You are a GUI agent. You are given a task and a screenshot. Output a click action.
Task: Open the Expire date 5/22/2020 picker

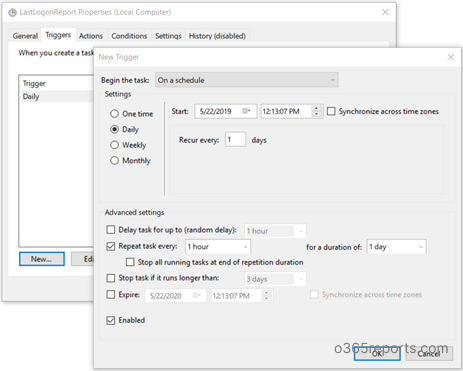click(196, 295)
